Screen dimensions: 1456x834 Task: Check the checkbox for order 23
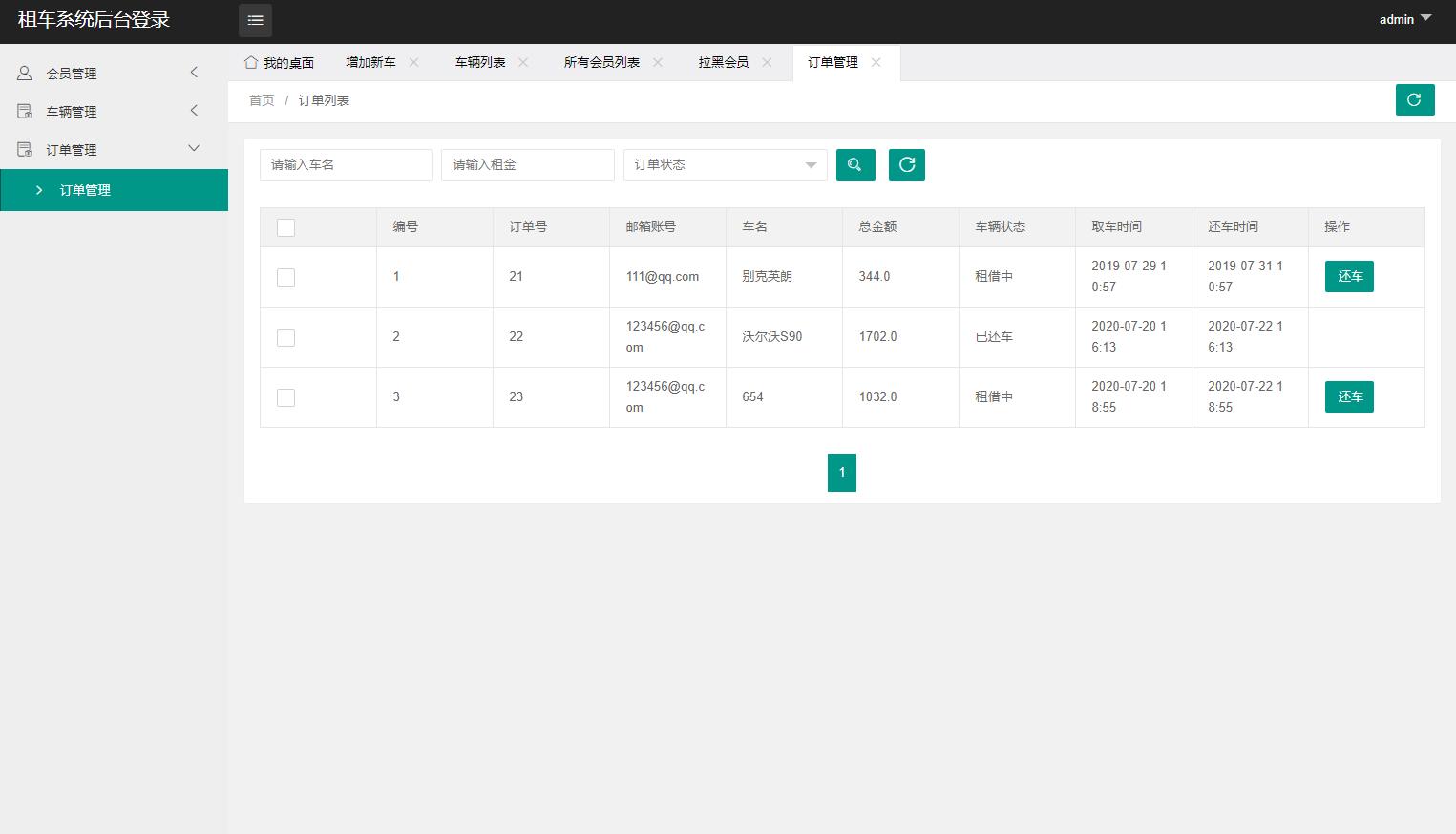point(285,396)
